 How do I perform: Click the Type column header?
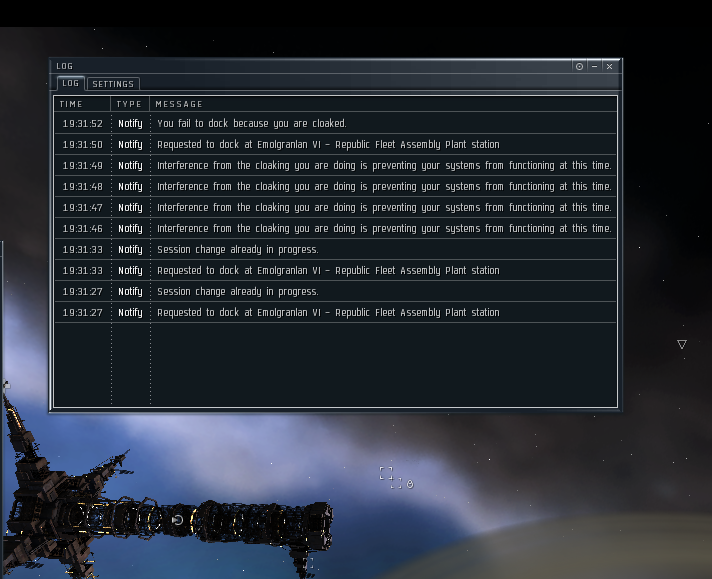pyautogui.click(x=130, y=104)
